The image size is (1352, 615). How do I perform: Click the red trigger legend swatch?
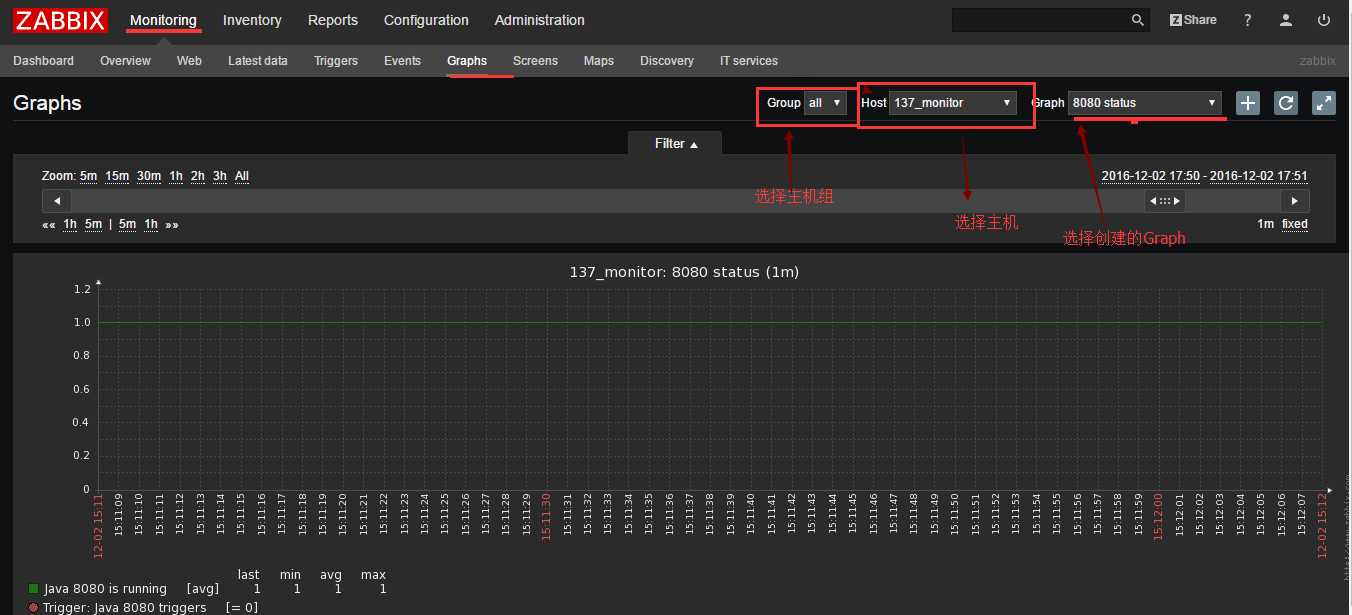(34, 607)
